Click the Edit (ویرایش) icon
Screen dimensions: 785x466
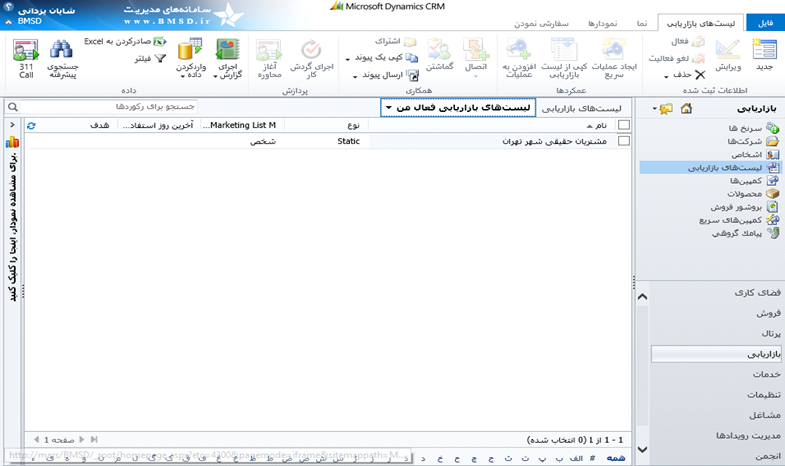[727, 50]
